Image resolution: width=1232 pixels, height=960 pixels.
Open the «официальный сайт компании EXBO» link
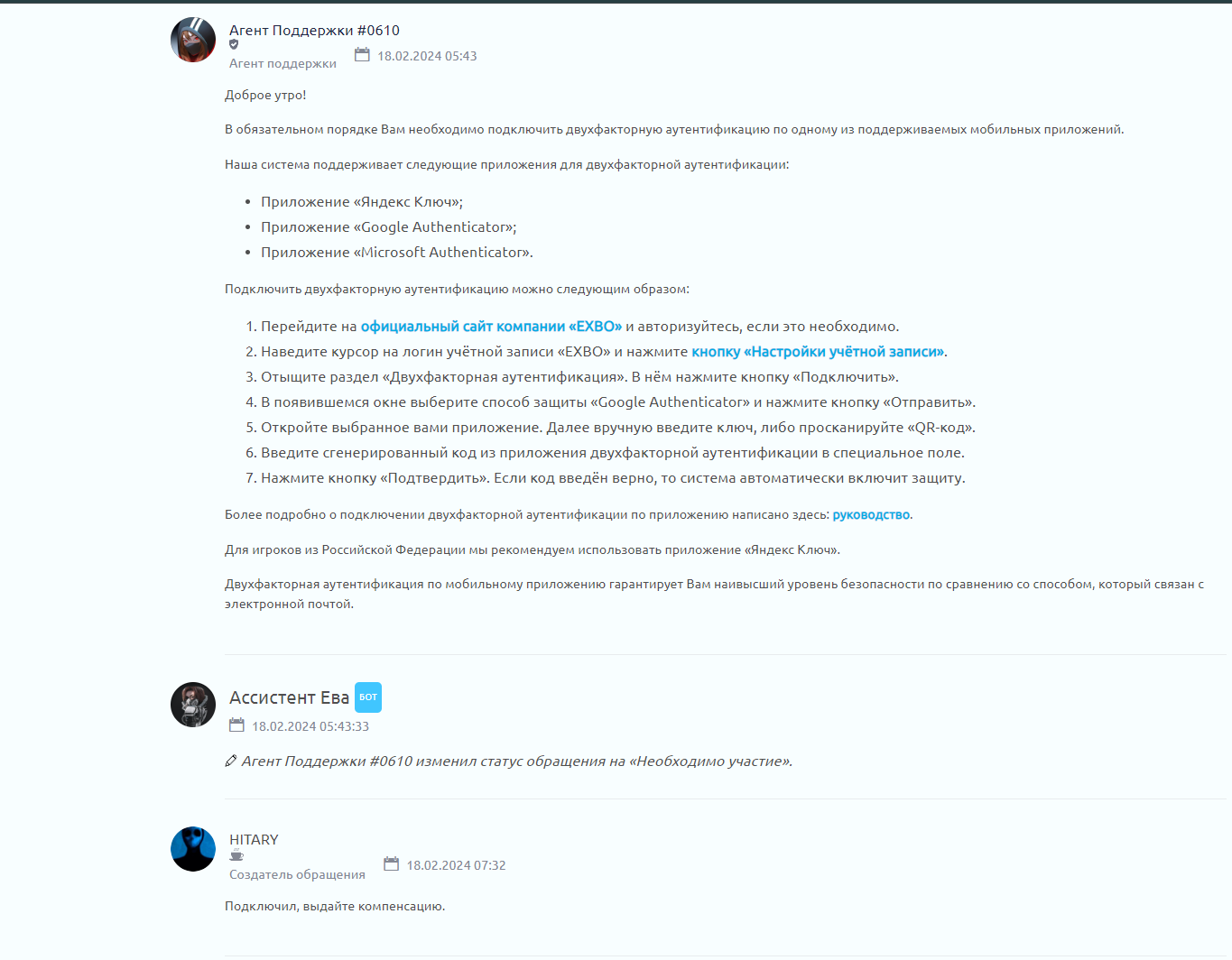click(491, 327)
